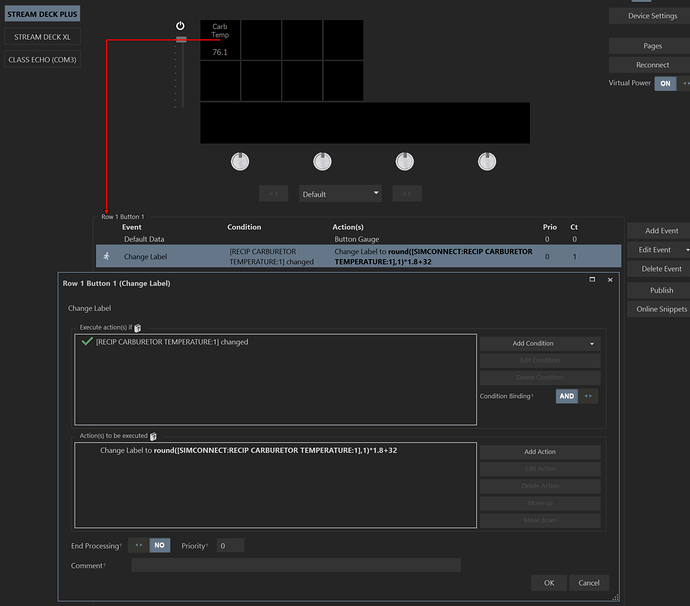Image resolution: width=690 pixels, height=606 pixels.
Task: Go to next page with >> button
Action: click(x=407, y=194)
